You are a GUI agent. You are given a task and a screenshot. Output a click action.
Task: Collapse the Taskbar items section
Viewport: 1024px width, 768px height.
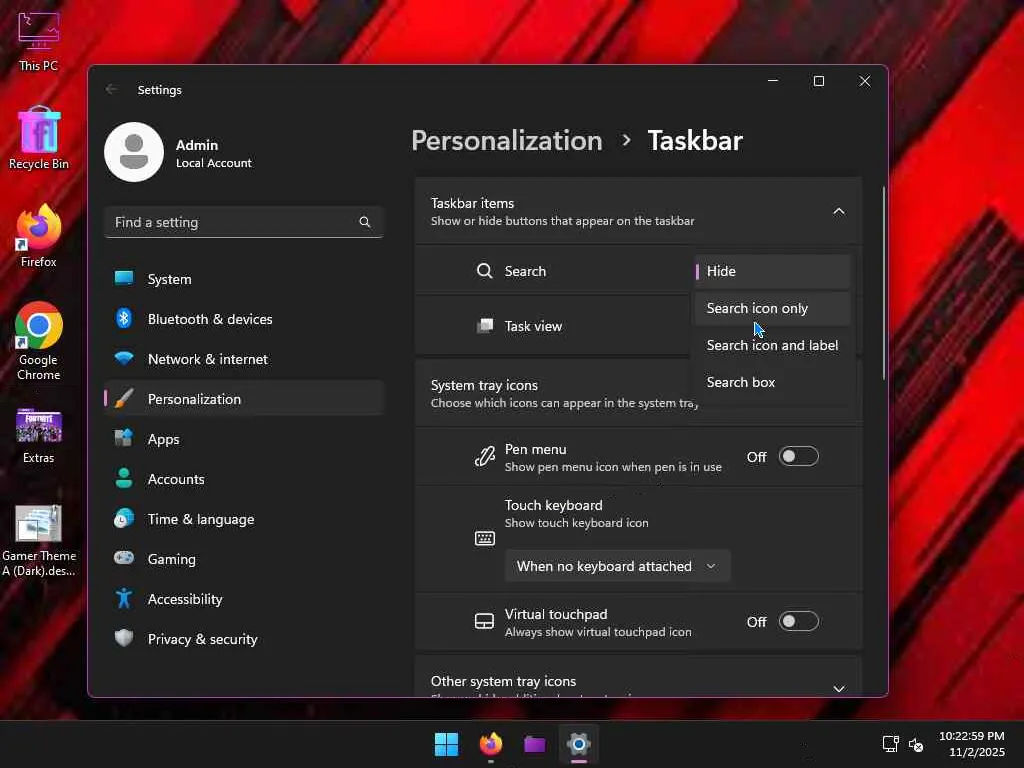pos(839,212)
